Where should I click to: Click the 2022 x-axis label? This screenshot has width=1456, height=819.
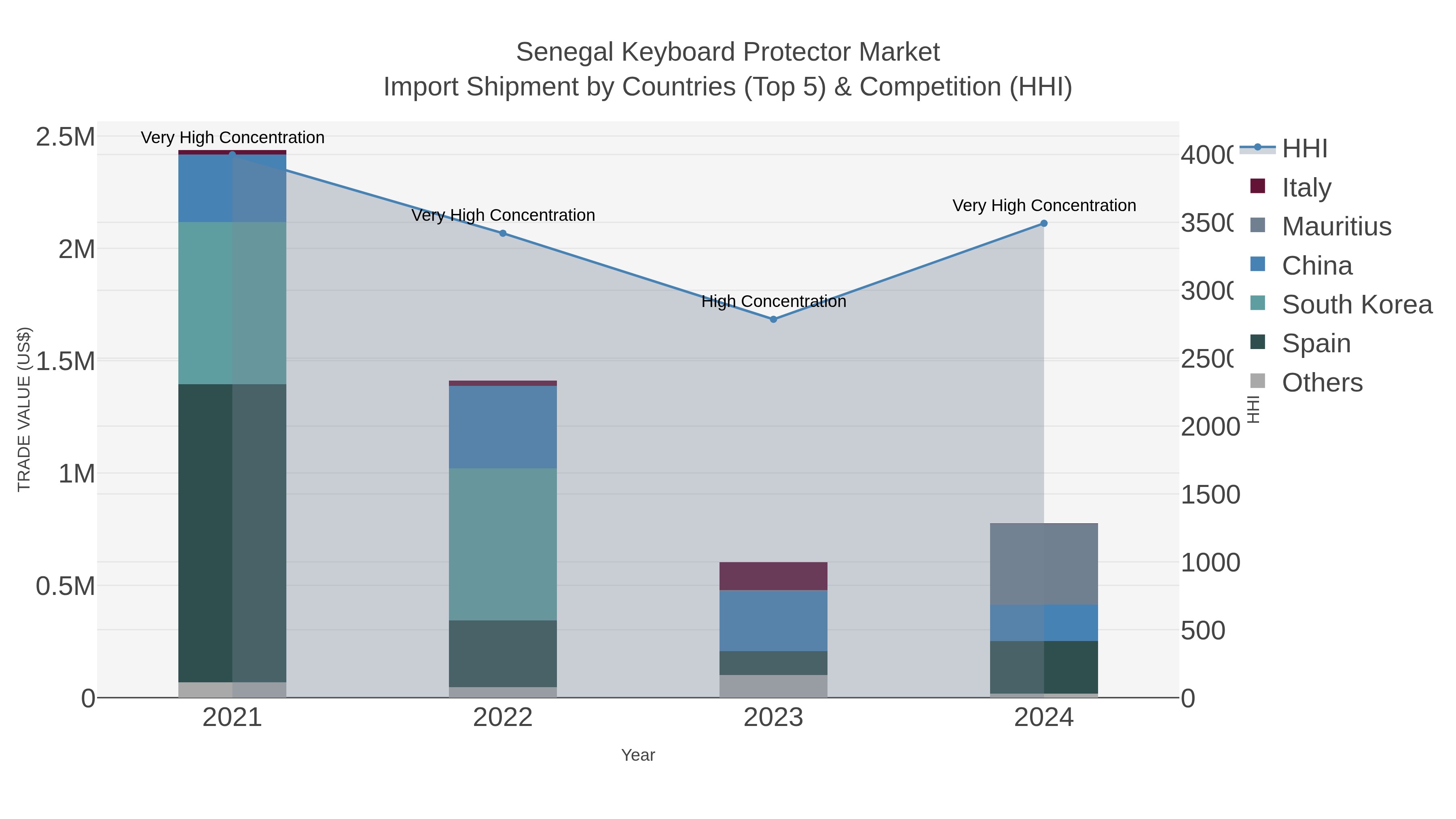pos(502,718)
